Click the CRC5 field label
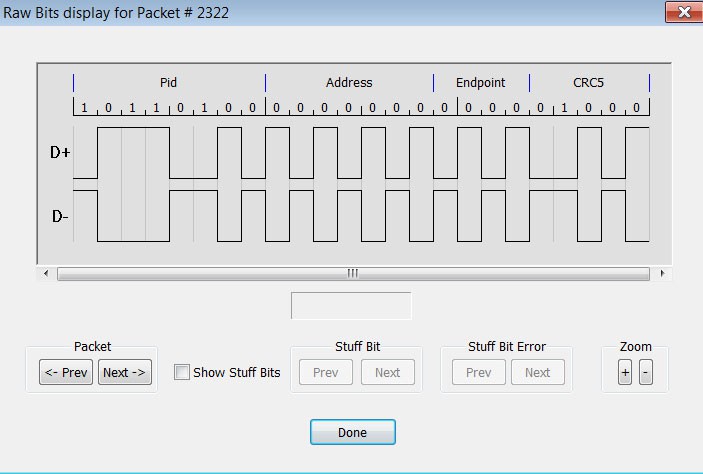The height and width of the screenshot is (474, 703). tap(589, 83)
